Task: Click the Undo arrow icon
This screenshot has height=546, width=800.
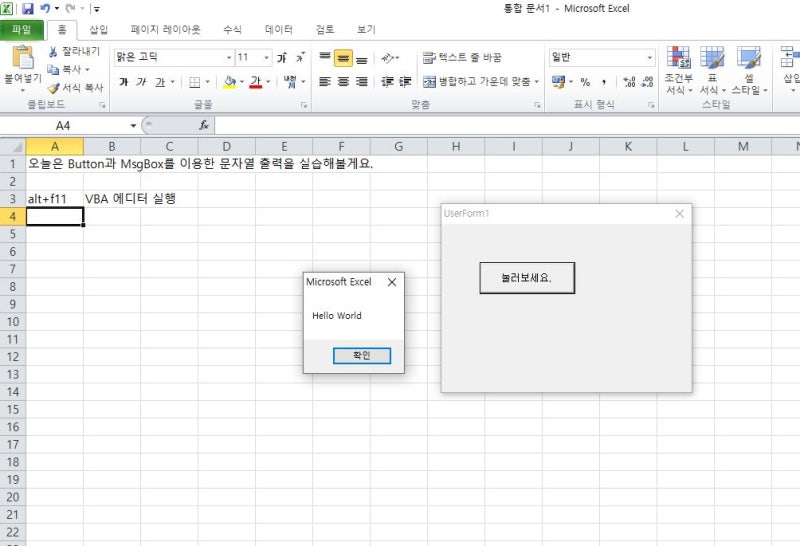Action: [45, 8]
